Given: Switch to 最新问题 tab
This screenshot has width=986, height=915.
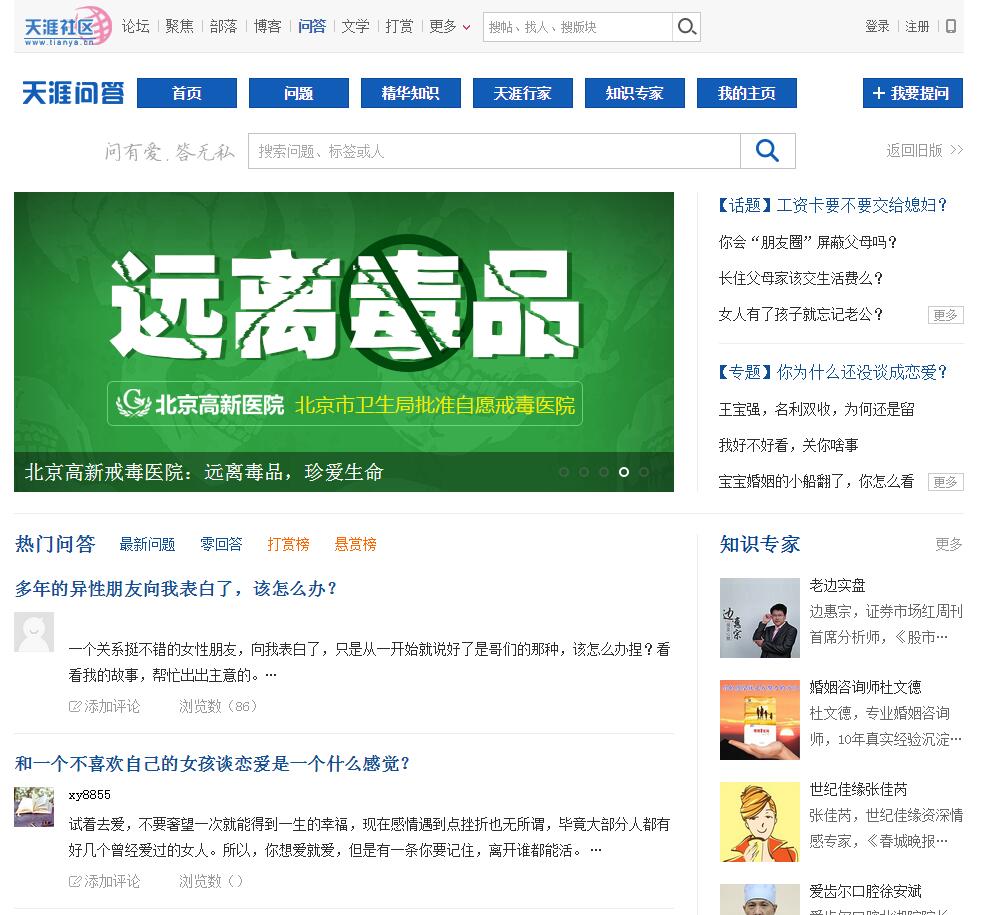Looking at the screenshot, I should [x=147, y=544].
